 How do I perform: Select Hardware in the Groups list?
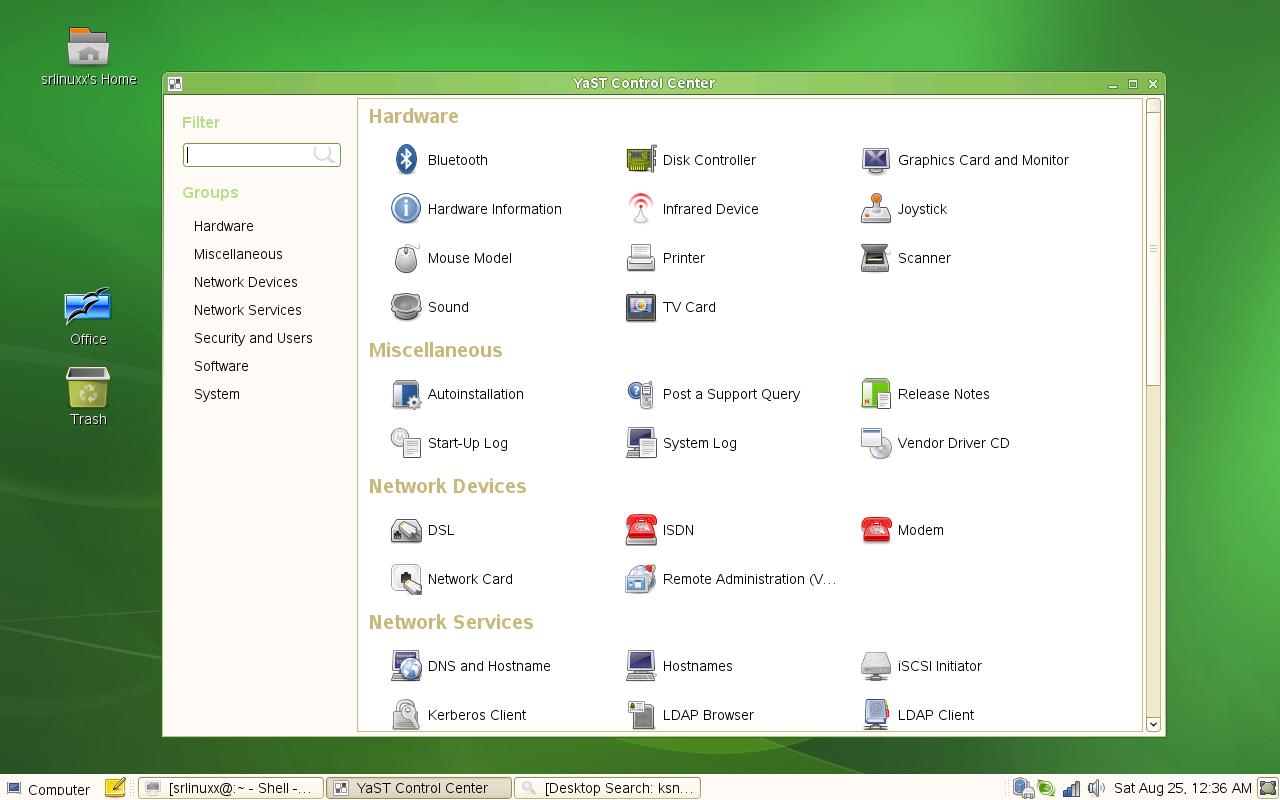(x=224, y=226)
